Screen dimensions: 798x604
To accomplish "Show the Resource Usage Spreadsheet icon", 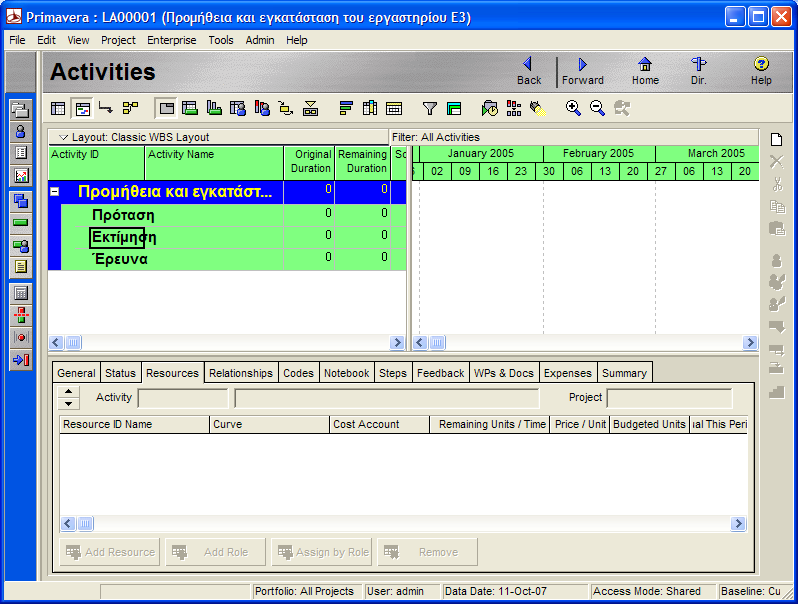I will click(238, 108).
